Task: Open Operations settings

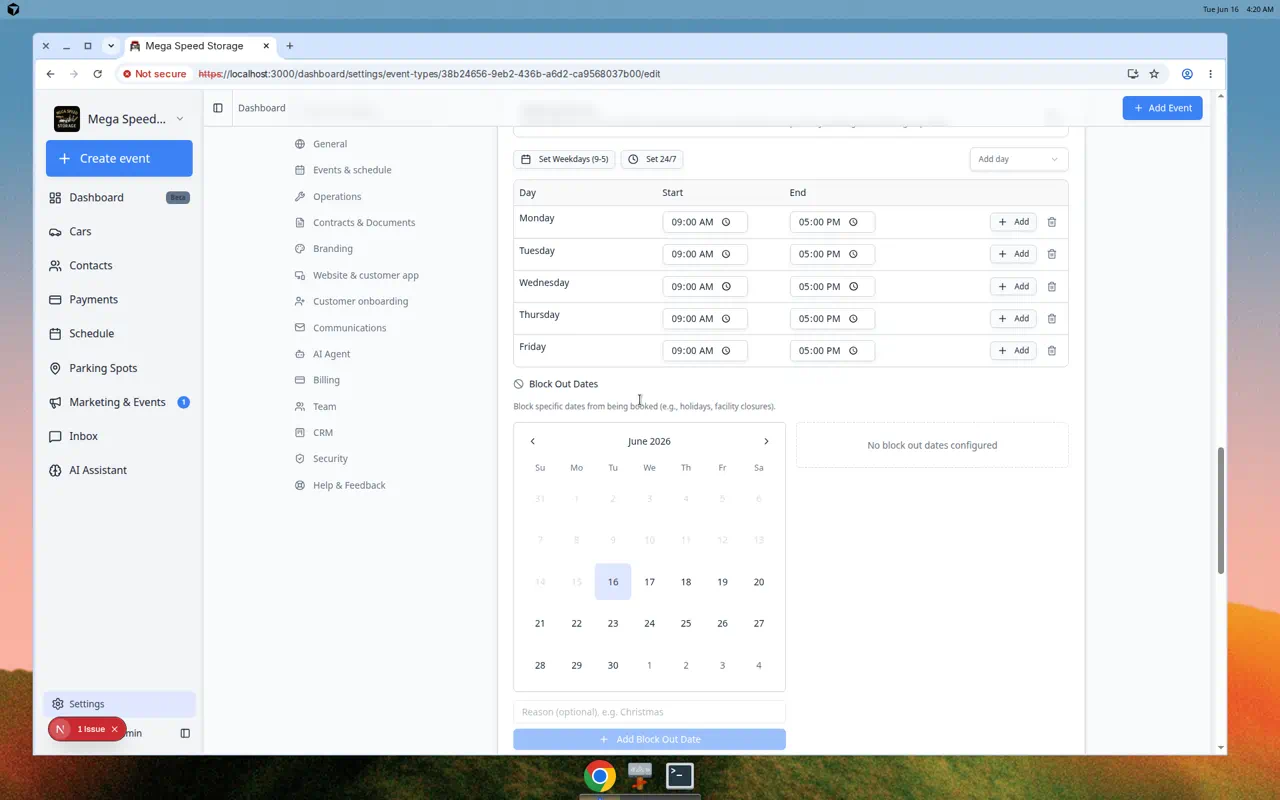Action: pos(337,197)
